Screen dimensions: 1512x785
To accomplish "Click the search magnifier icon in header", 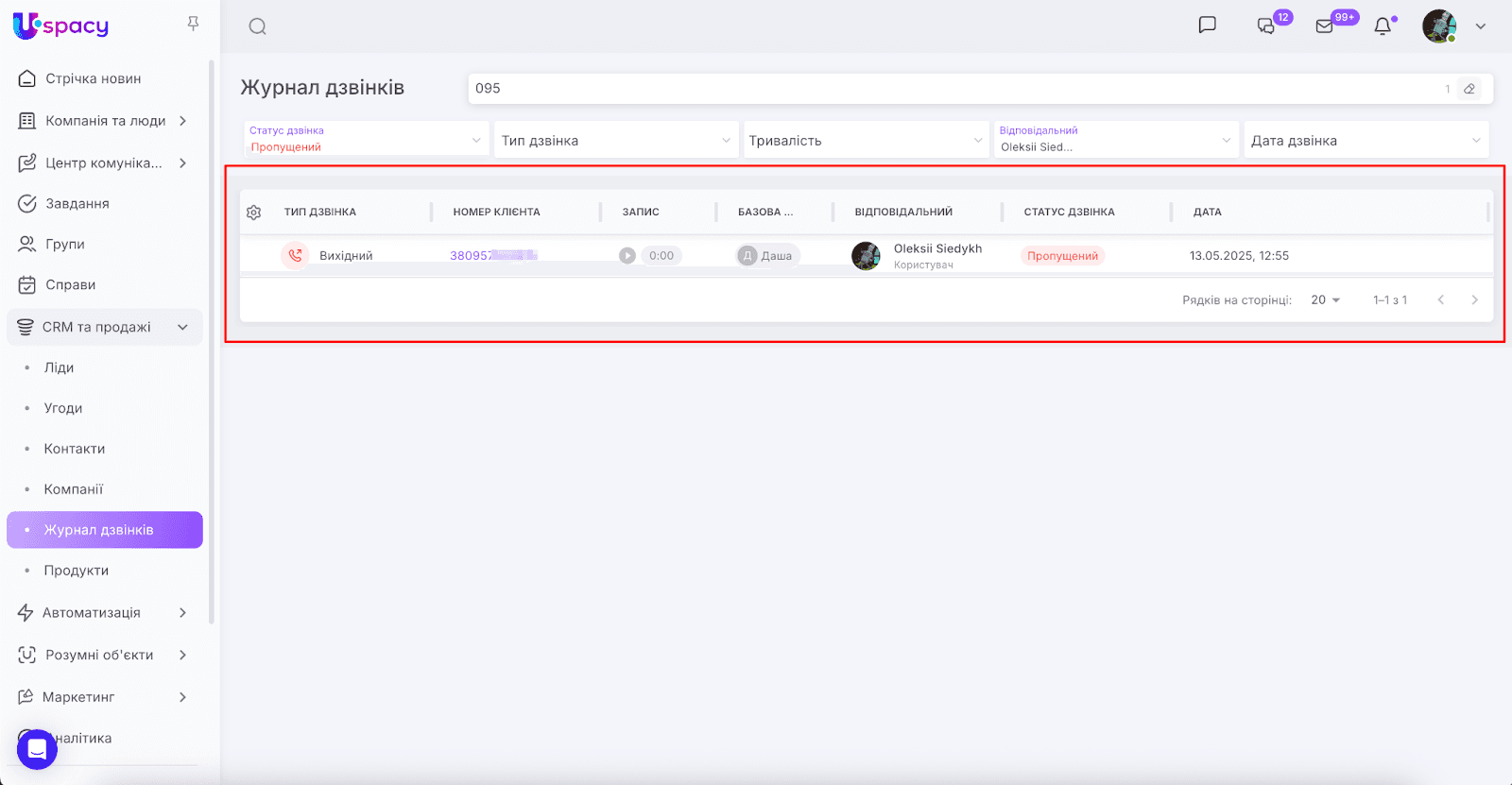I will (257, 26).
